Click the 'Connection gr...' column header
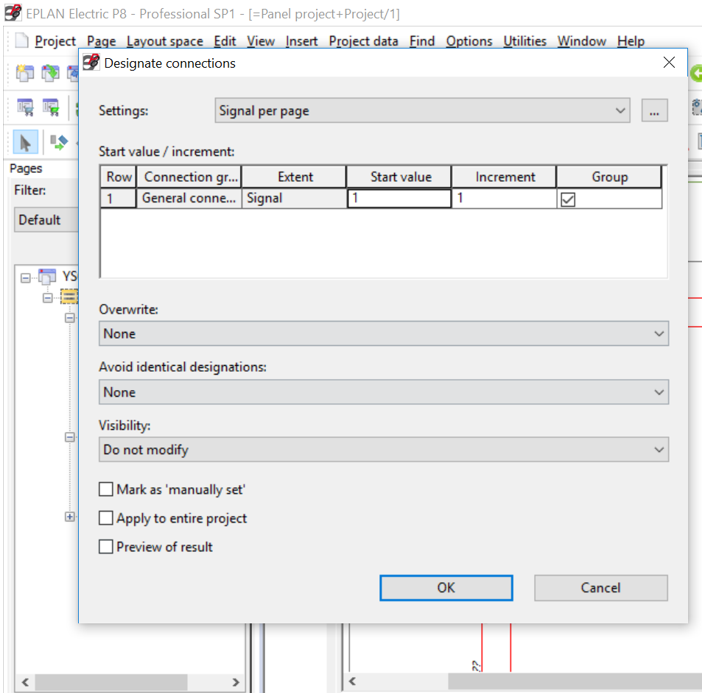705x693 pixels. [x=188, y=177]
